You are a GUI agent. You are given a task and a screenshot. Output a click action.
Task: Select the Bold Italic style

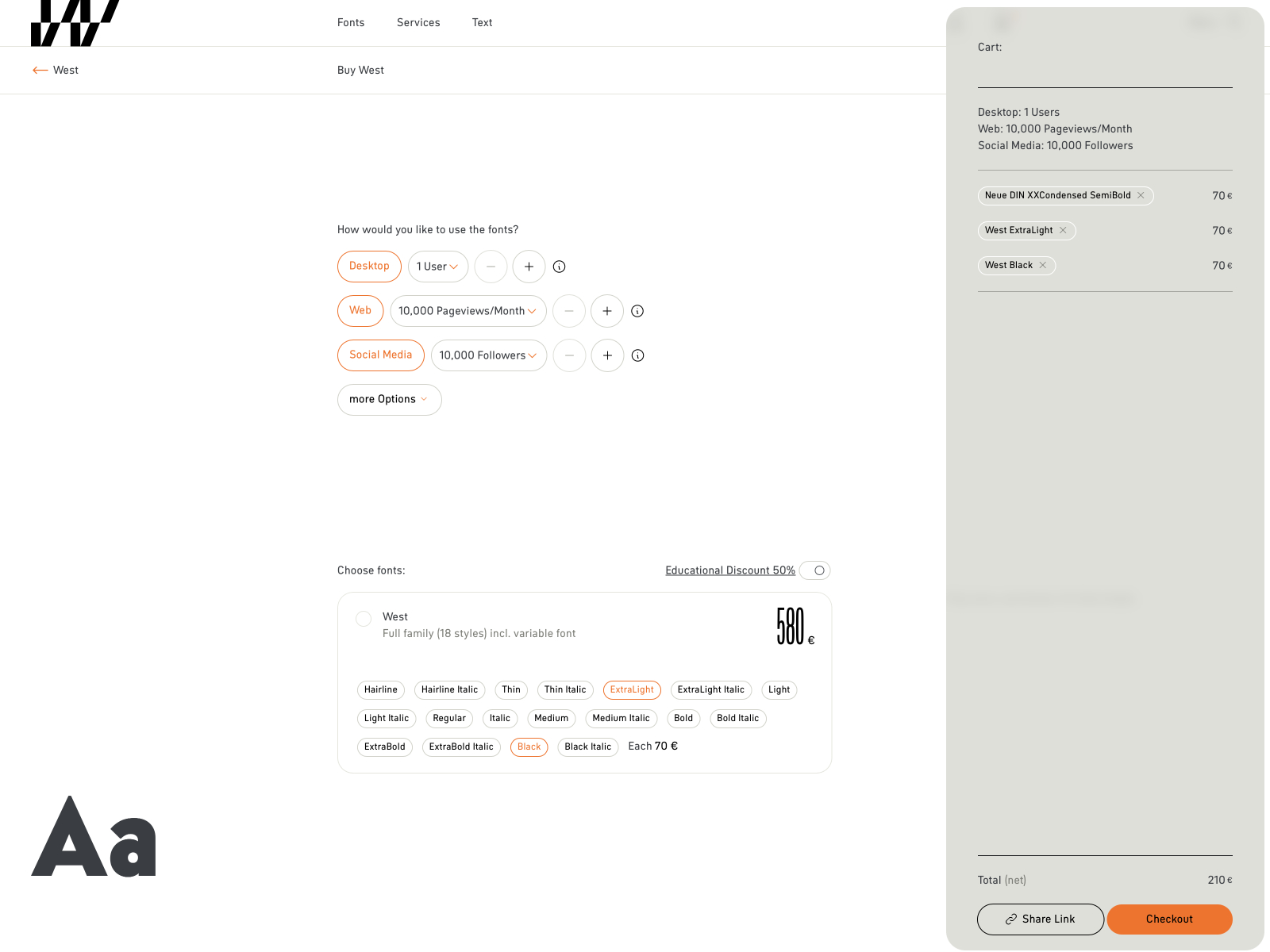tap(738, 719)
